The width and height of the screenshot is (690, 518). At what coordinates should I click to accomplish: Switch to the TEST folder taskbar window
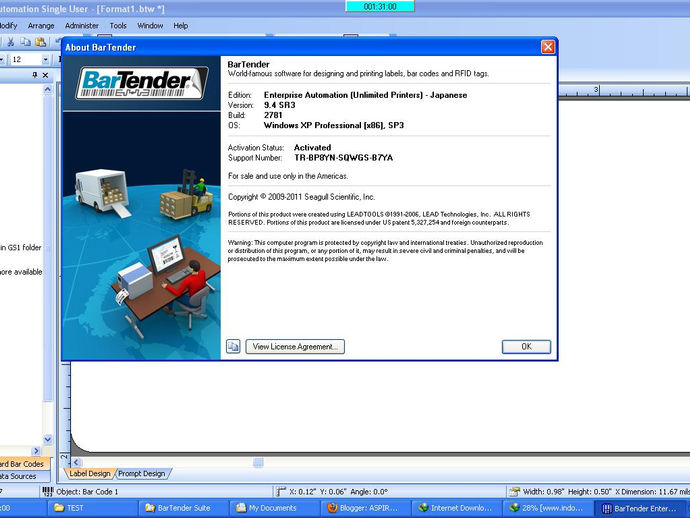(x=92, y=508)
